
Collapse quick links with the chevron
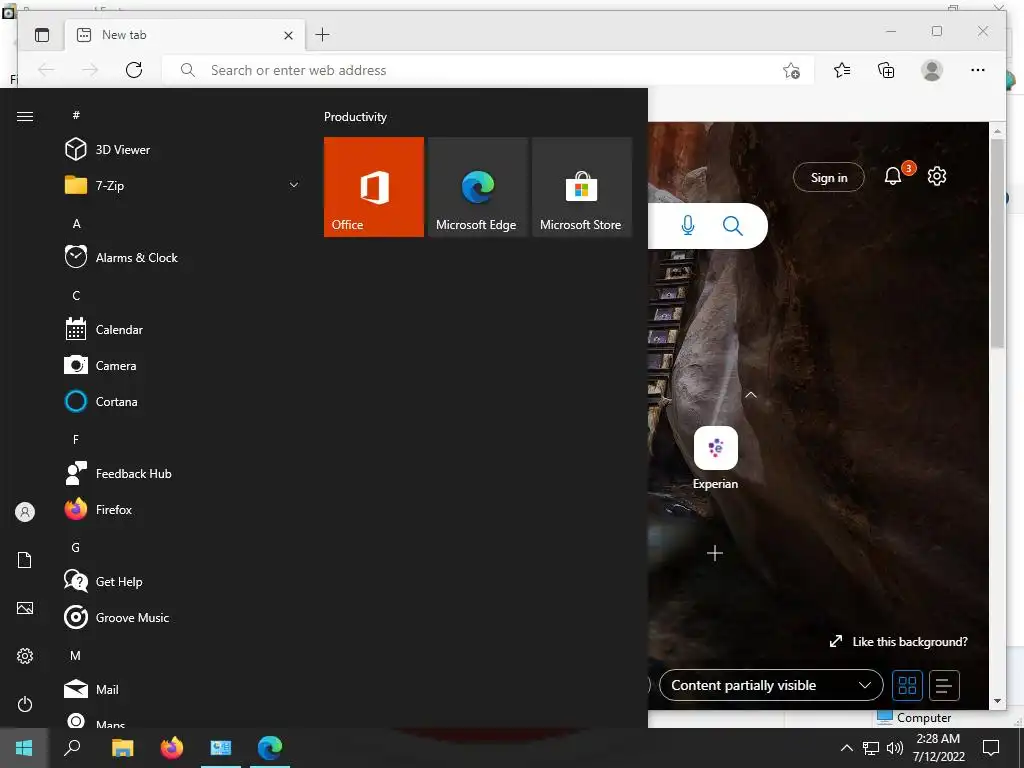[751, 394]
